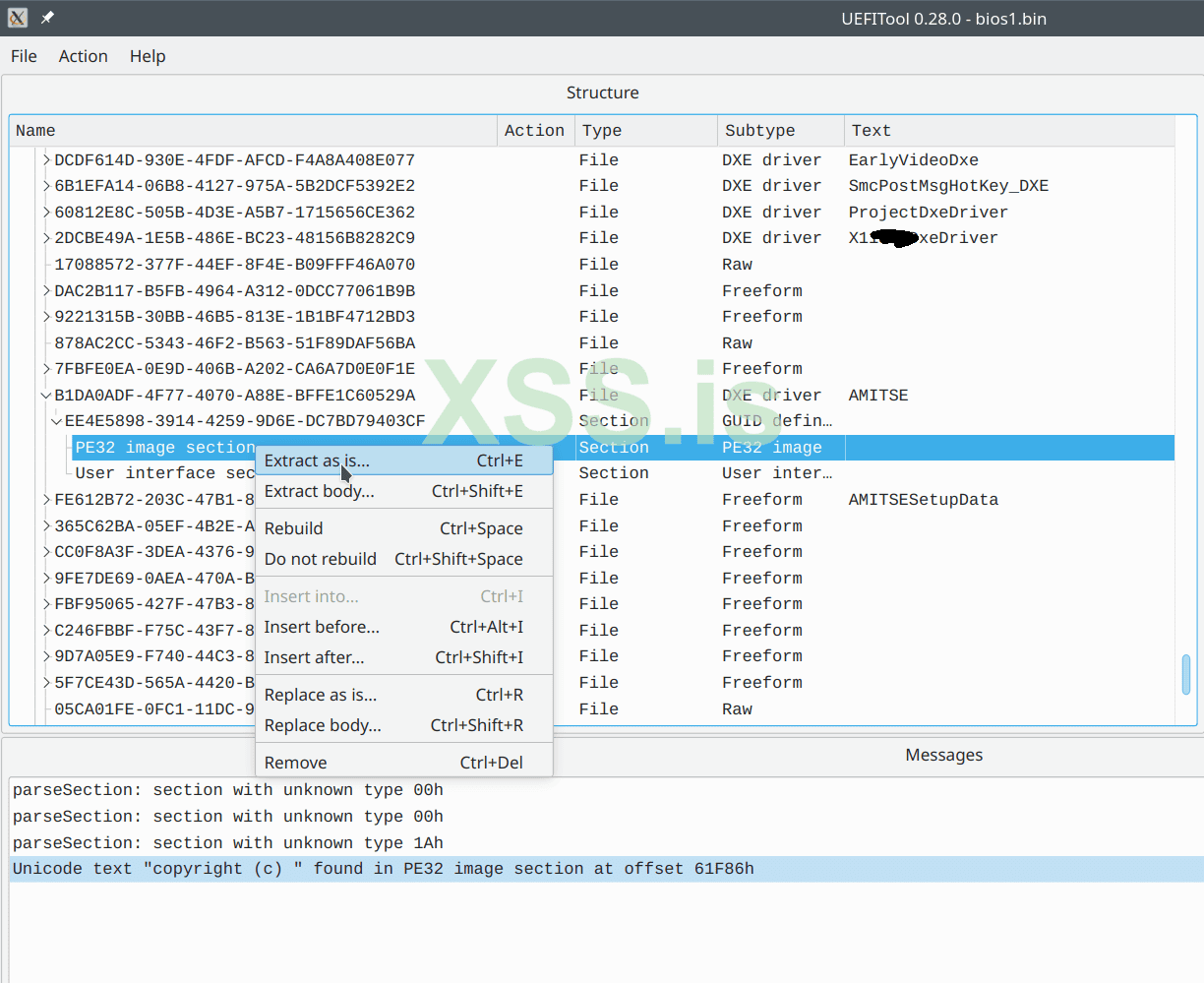This screenshot has height=983, width=1204.
Task: Click the Name column header
Action: (x=254, y=130)
